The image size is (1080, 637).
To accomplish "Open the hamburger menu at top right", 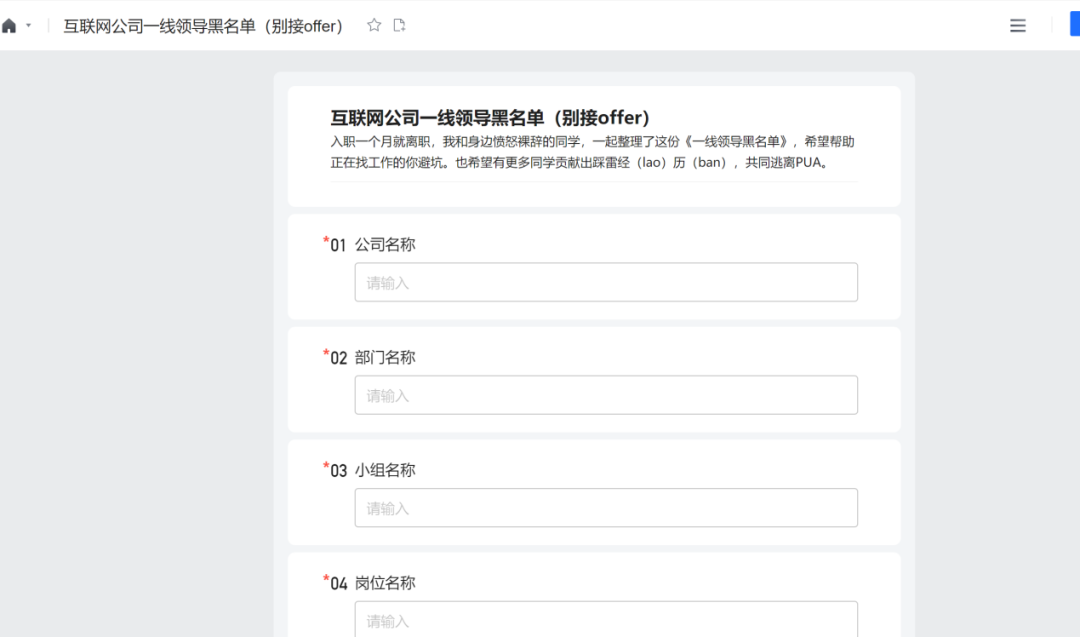I will [x=1018, y=26].
